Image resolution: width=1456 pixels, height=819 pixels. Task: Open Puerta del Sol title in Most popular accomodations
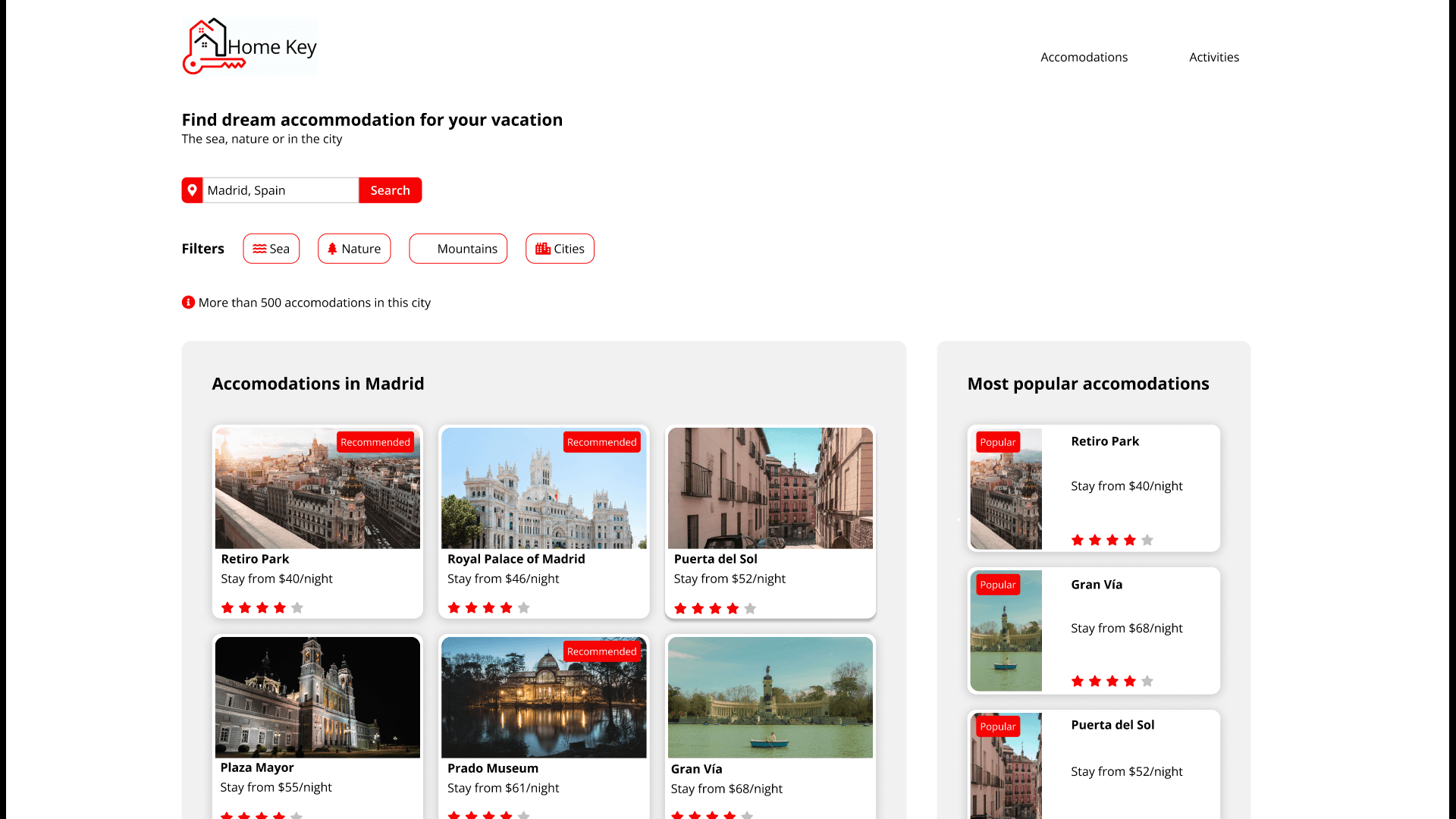(x=1112, y=725)
